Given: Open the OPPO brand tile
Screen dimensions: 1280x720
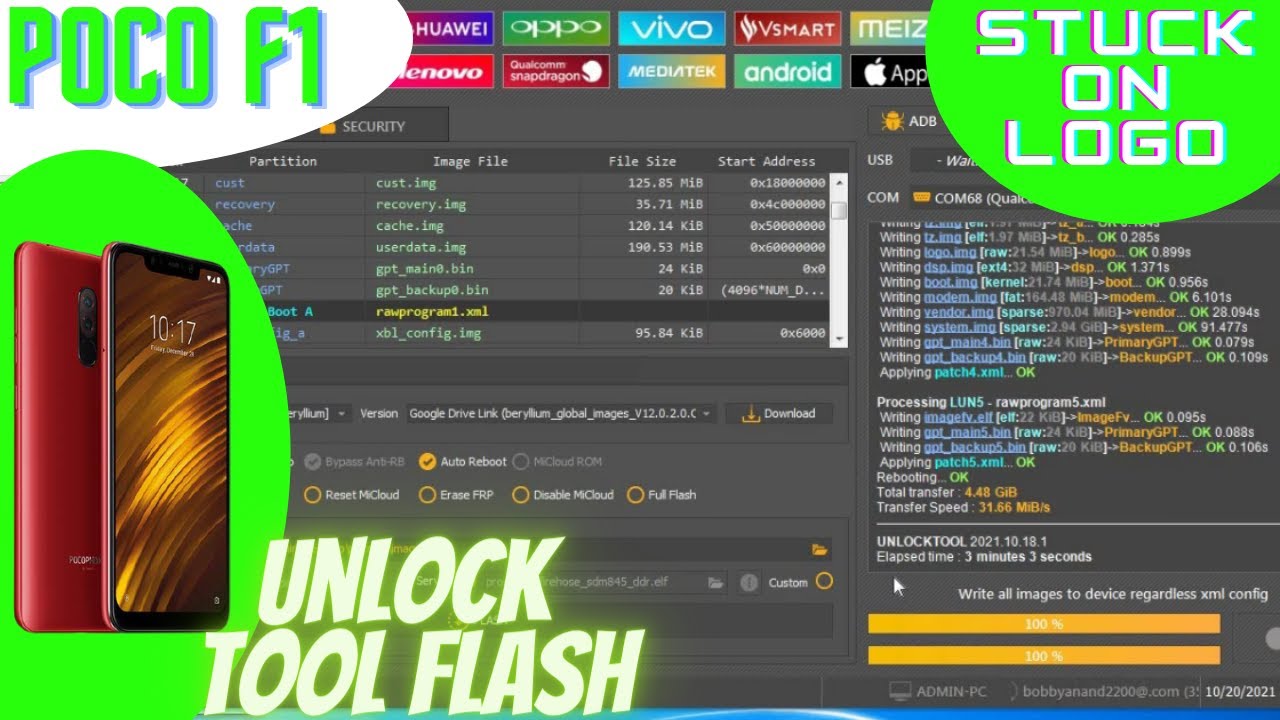Looking at the screenshot, I should pyautogui.click(x=556, y=28).
